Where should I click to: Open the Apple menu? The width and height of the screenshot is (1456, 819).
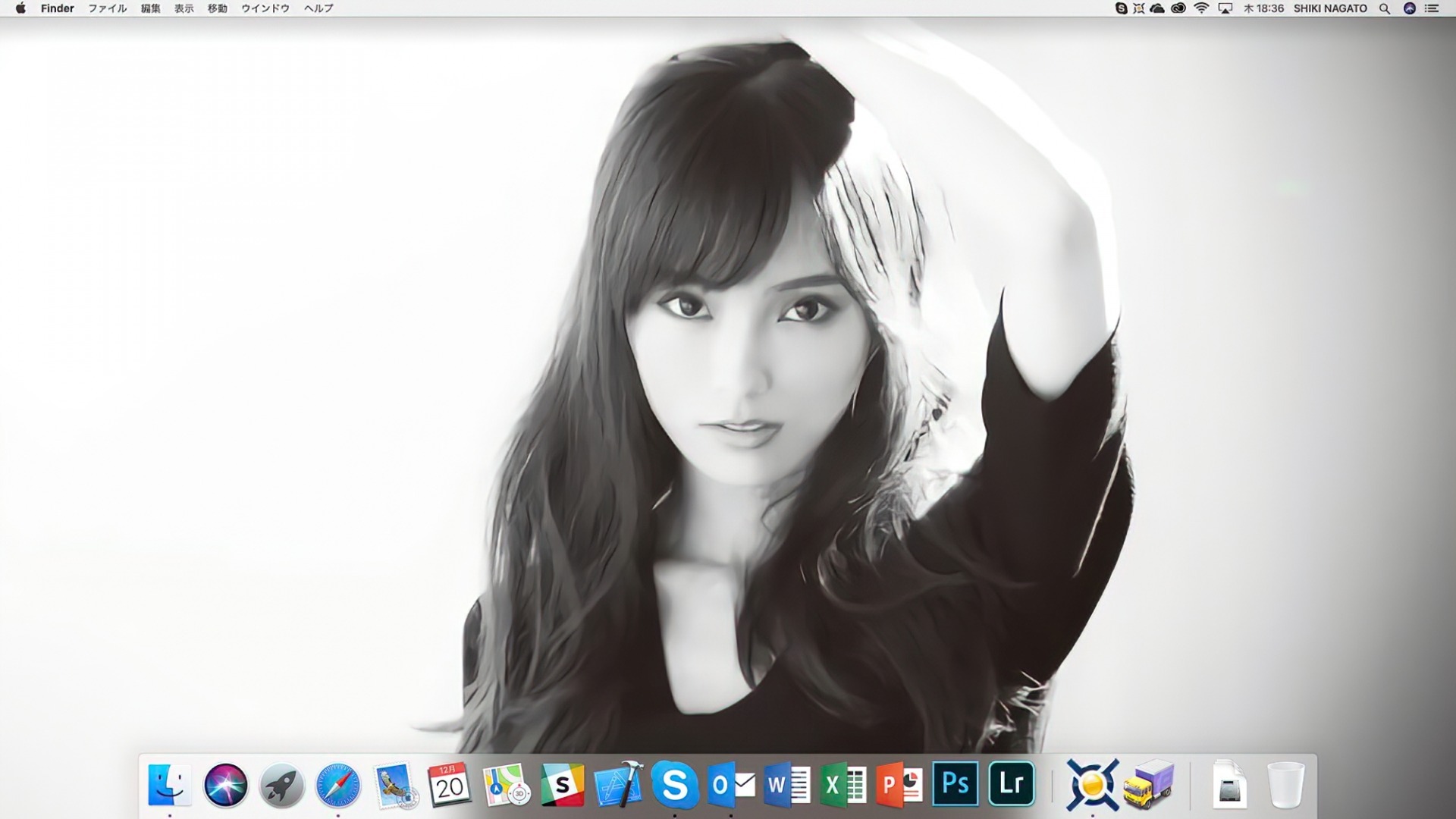click(x=20, y=8)
